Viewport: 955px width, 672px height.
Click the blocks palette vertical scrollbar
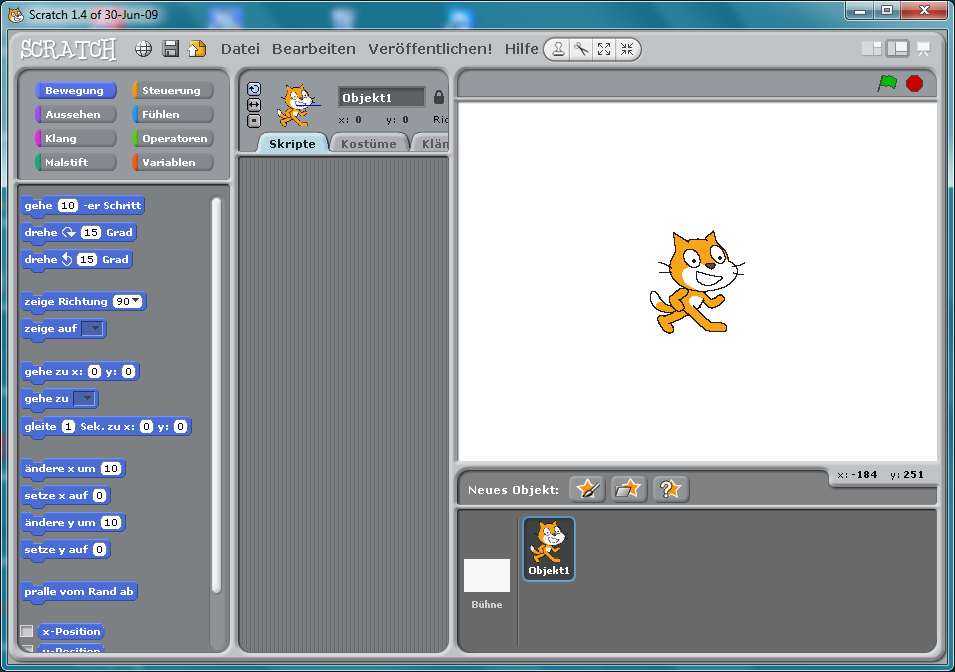click(x=216, y=395)
